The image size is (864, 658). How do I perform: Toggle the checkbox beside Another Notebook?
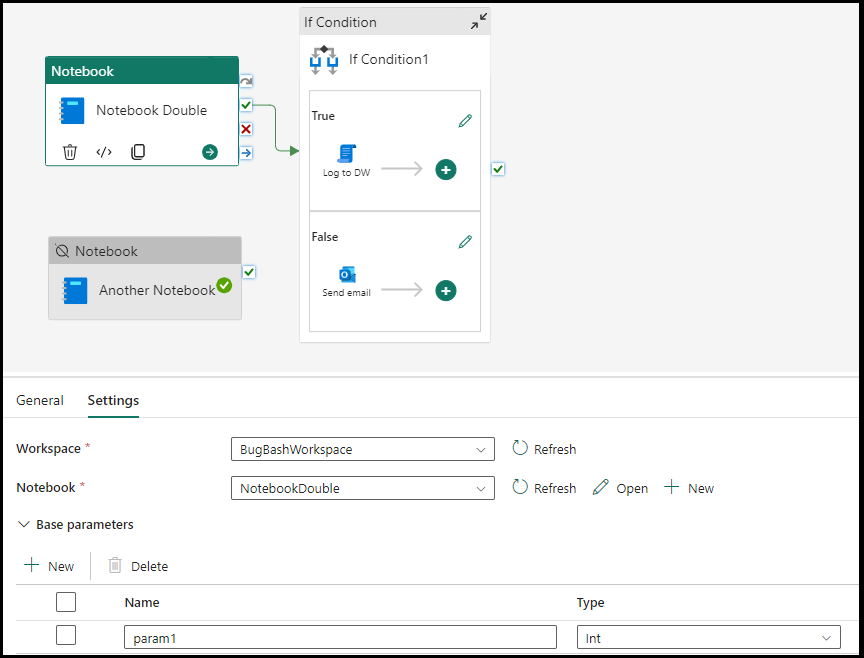point(249,271)
